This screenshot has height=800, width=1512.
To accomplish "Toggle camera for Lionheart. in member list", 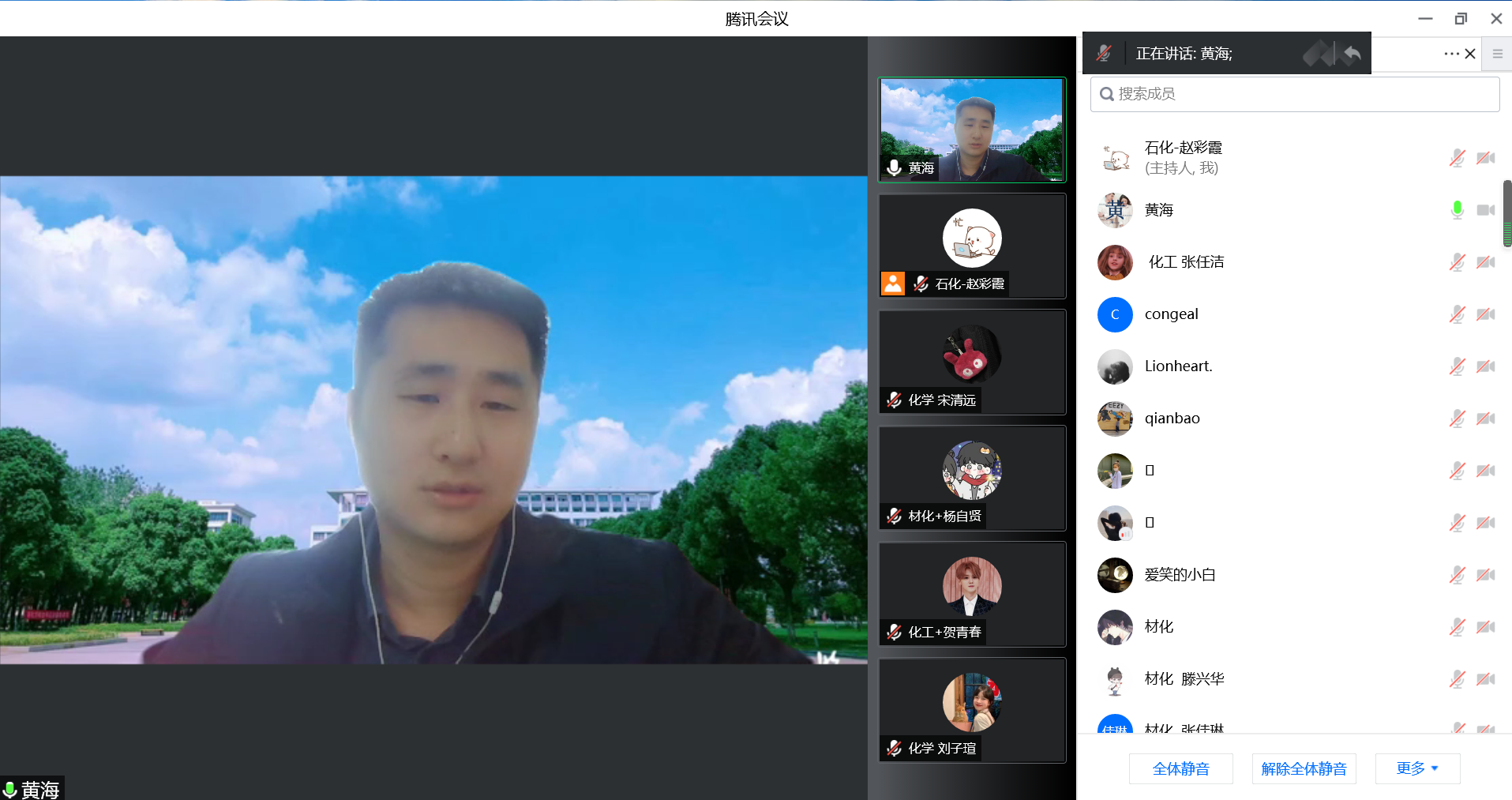I will tap(1485, 366).
